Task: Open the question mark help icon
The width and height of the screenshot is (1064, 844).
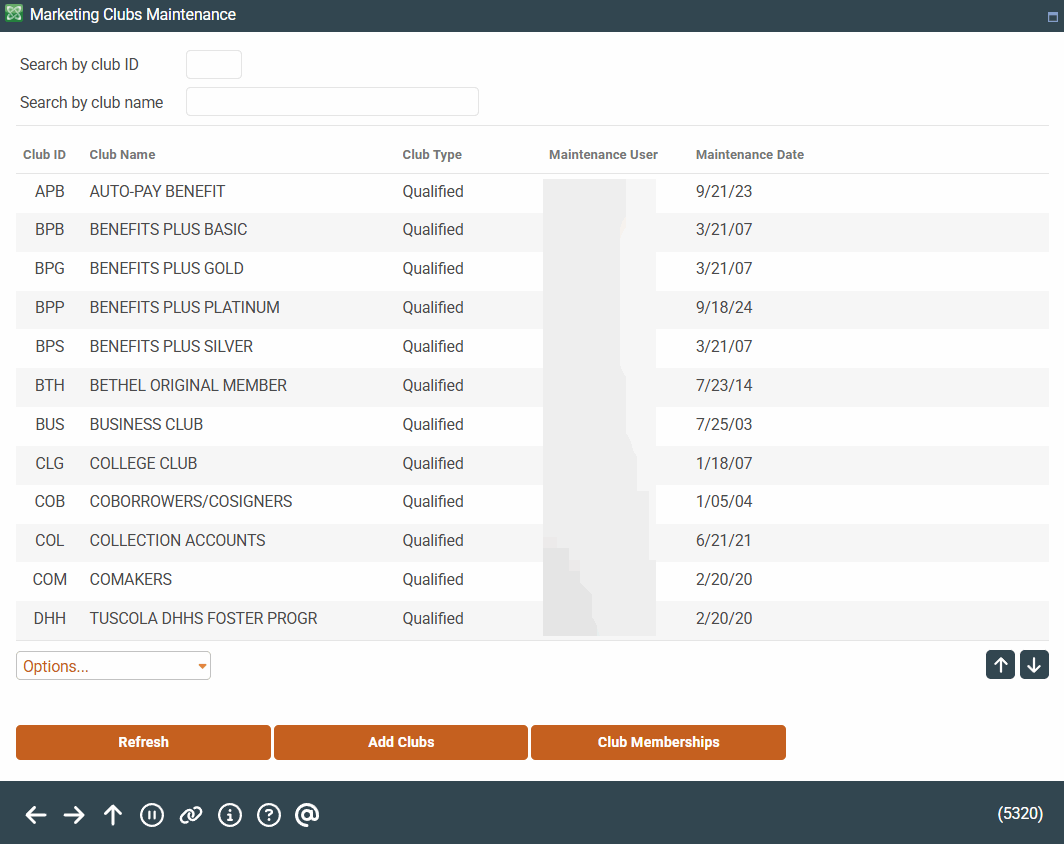Action: tap(268, 815)
